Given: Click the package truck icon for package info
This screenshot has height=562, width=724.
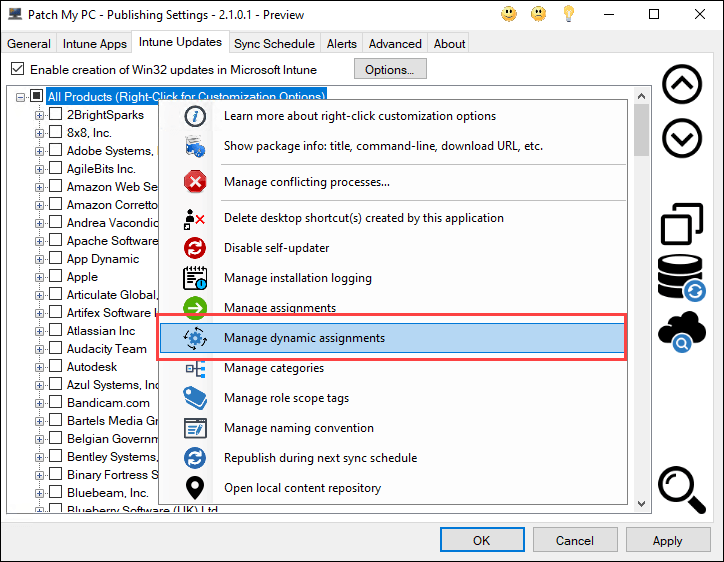Looking at the screenshot, I should click(195, 146).
